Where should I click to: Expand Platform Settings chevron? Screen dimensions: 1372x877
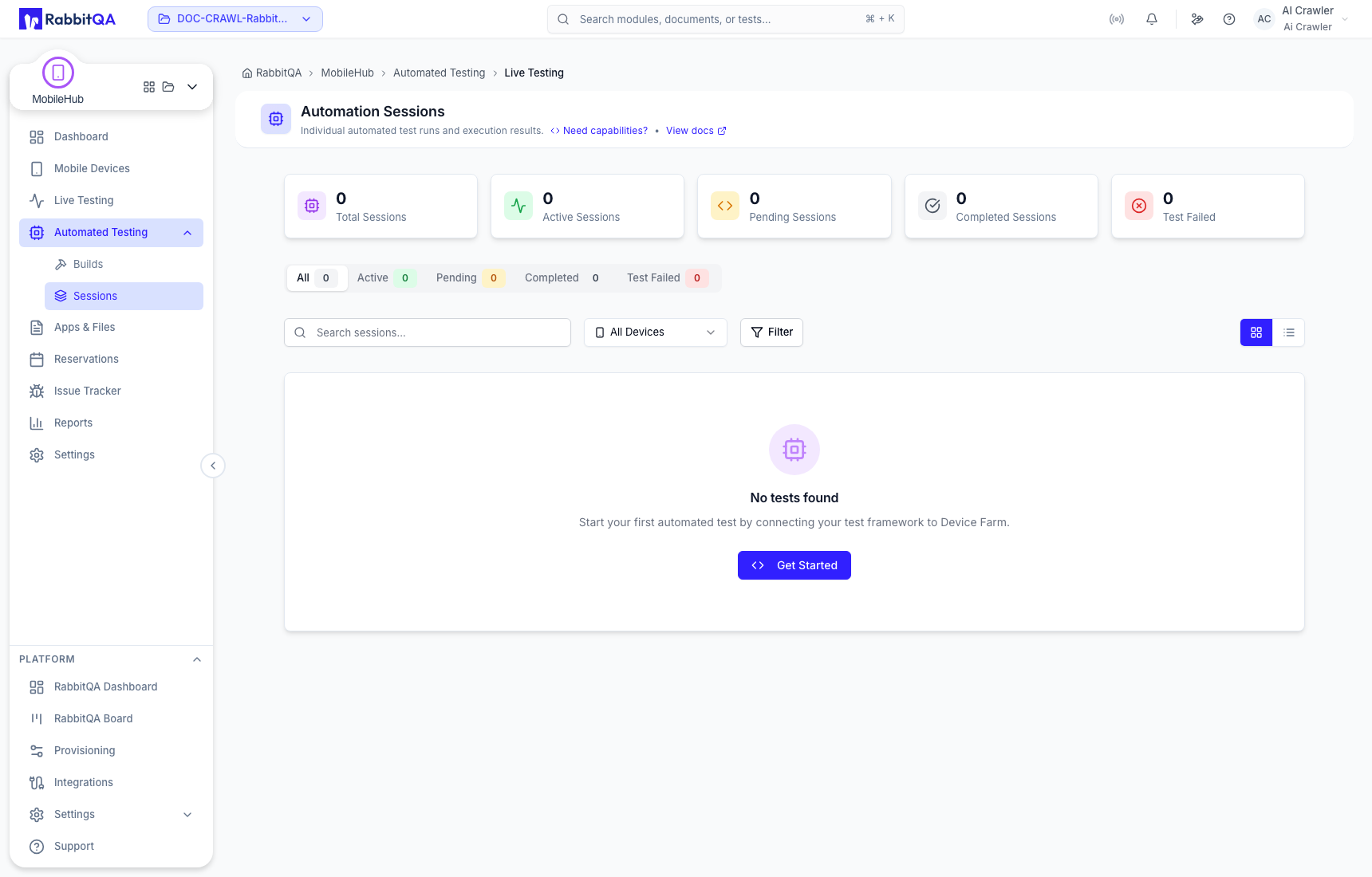(187, 815)
